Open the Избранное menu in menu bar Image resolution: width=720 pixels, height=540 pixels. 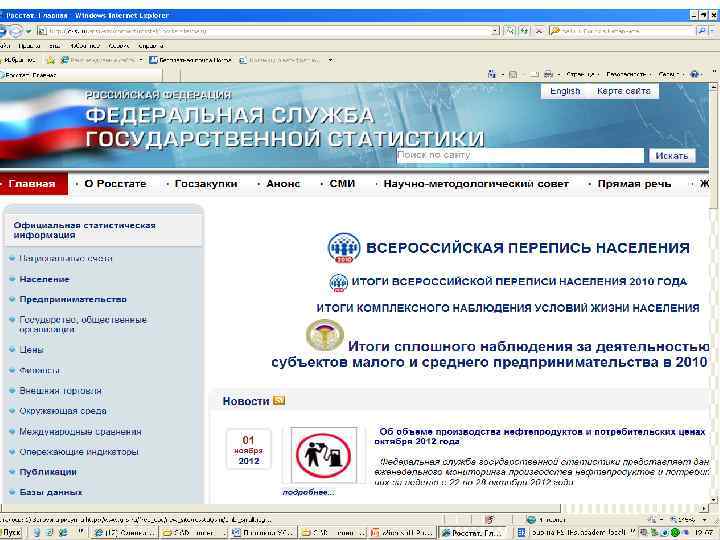[84, 46]
